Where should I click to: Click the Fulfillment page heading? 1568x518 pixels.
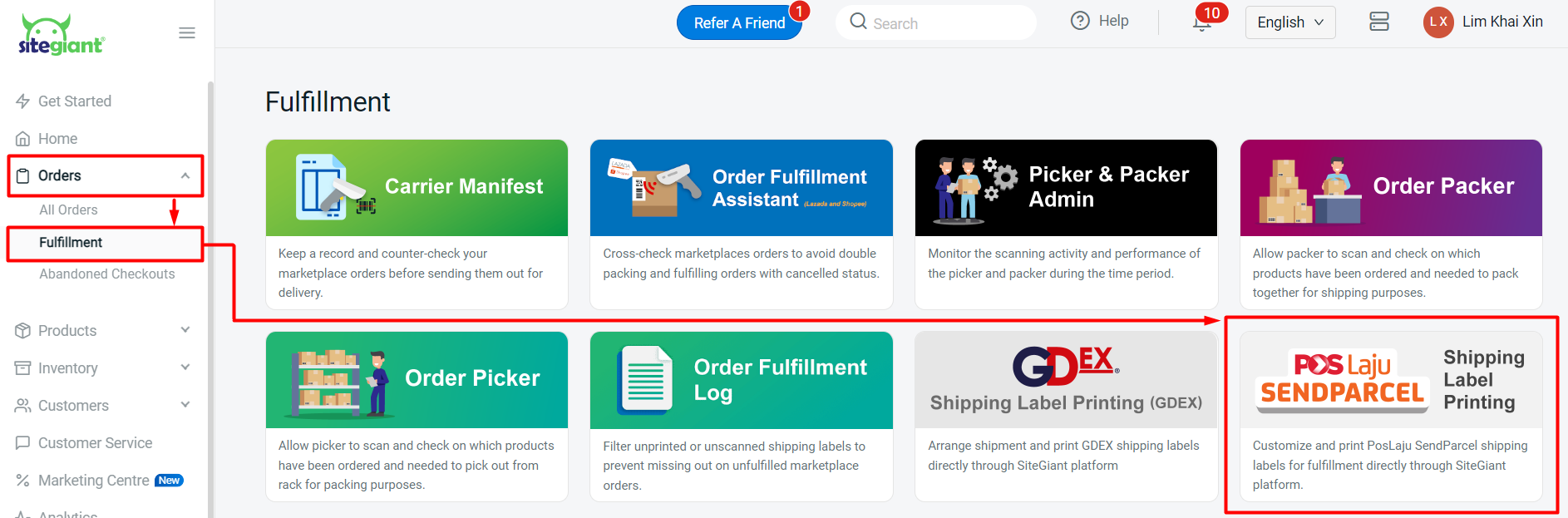click(x=328, y=101)
